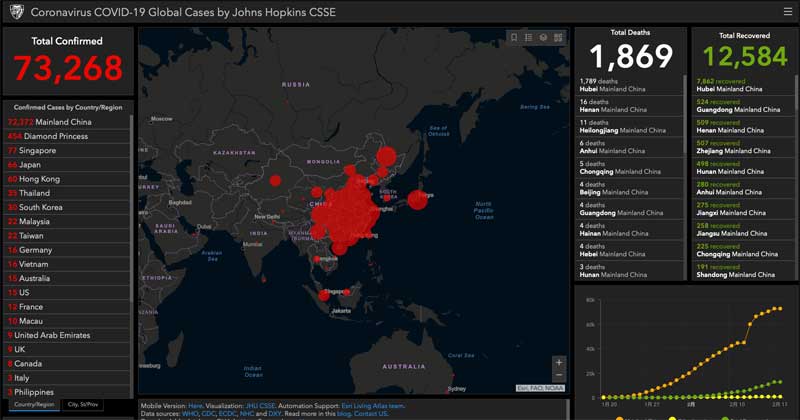
Task: Switch to the Country/Region tab
Action: [x=34, y=404]
